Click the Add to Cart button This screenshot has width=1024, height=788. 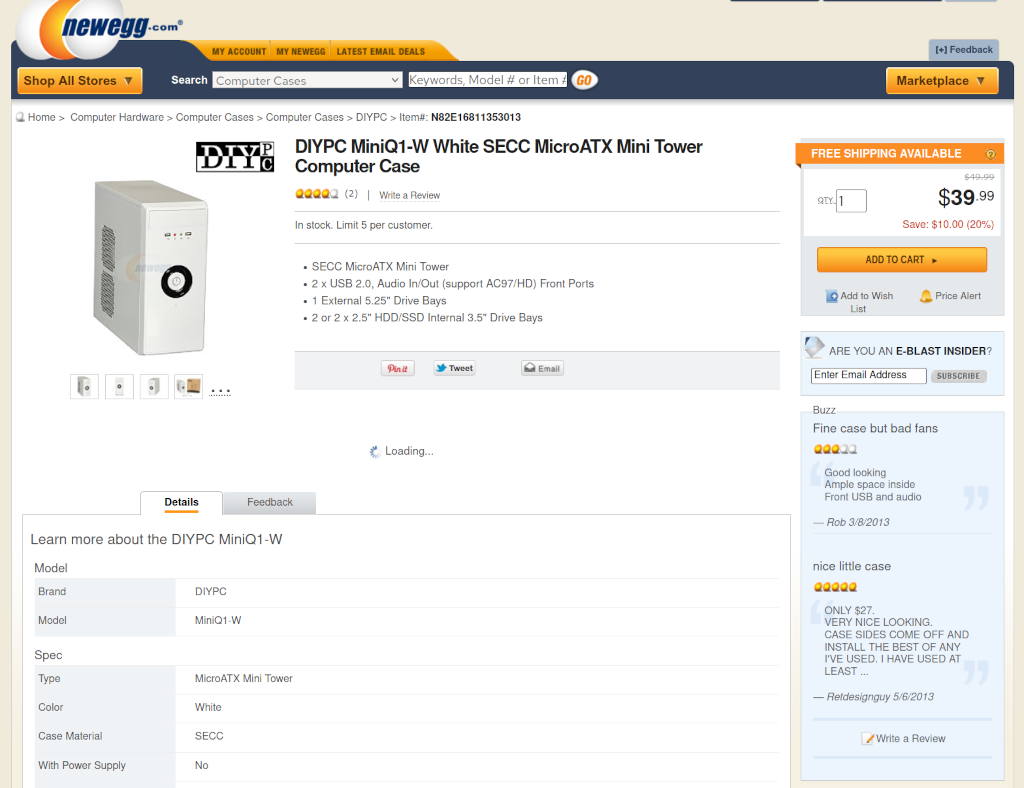(901, 260)
